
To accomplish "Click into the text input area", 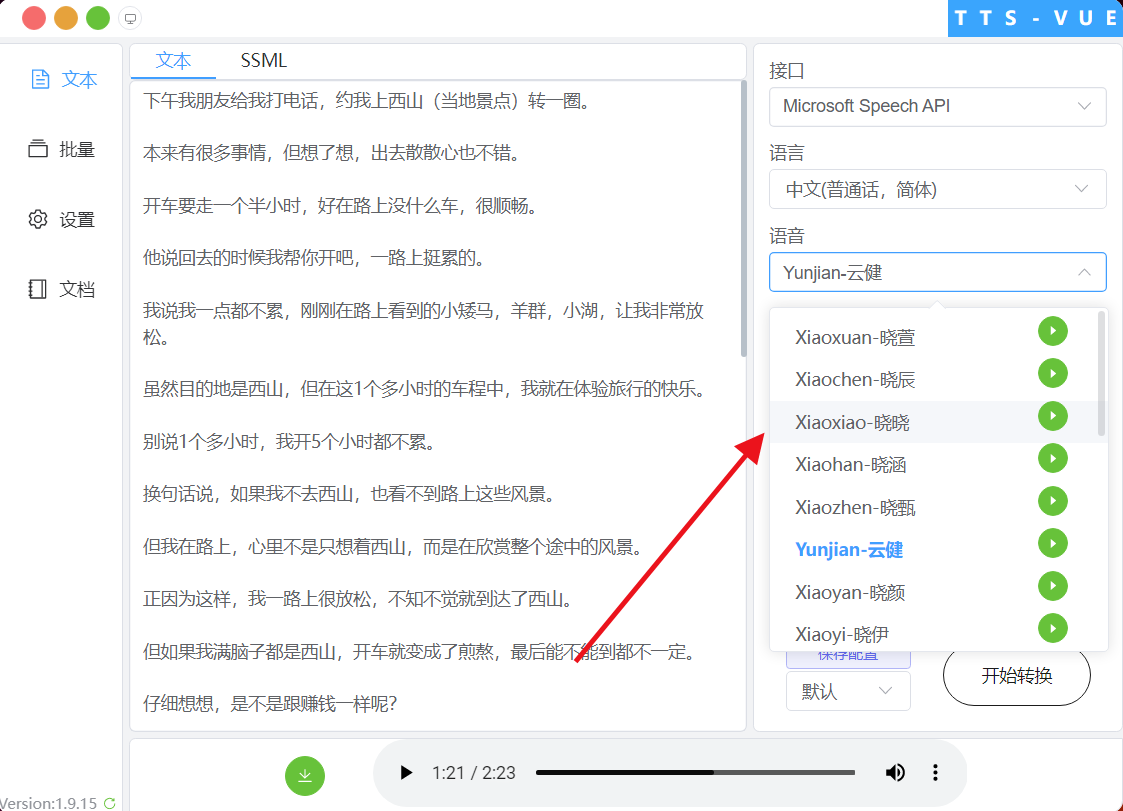I will [x=435, y=405].
